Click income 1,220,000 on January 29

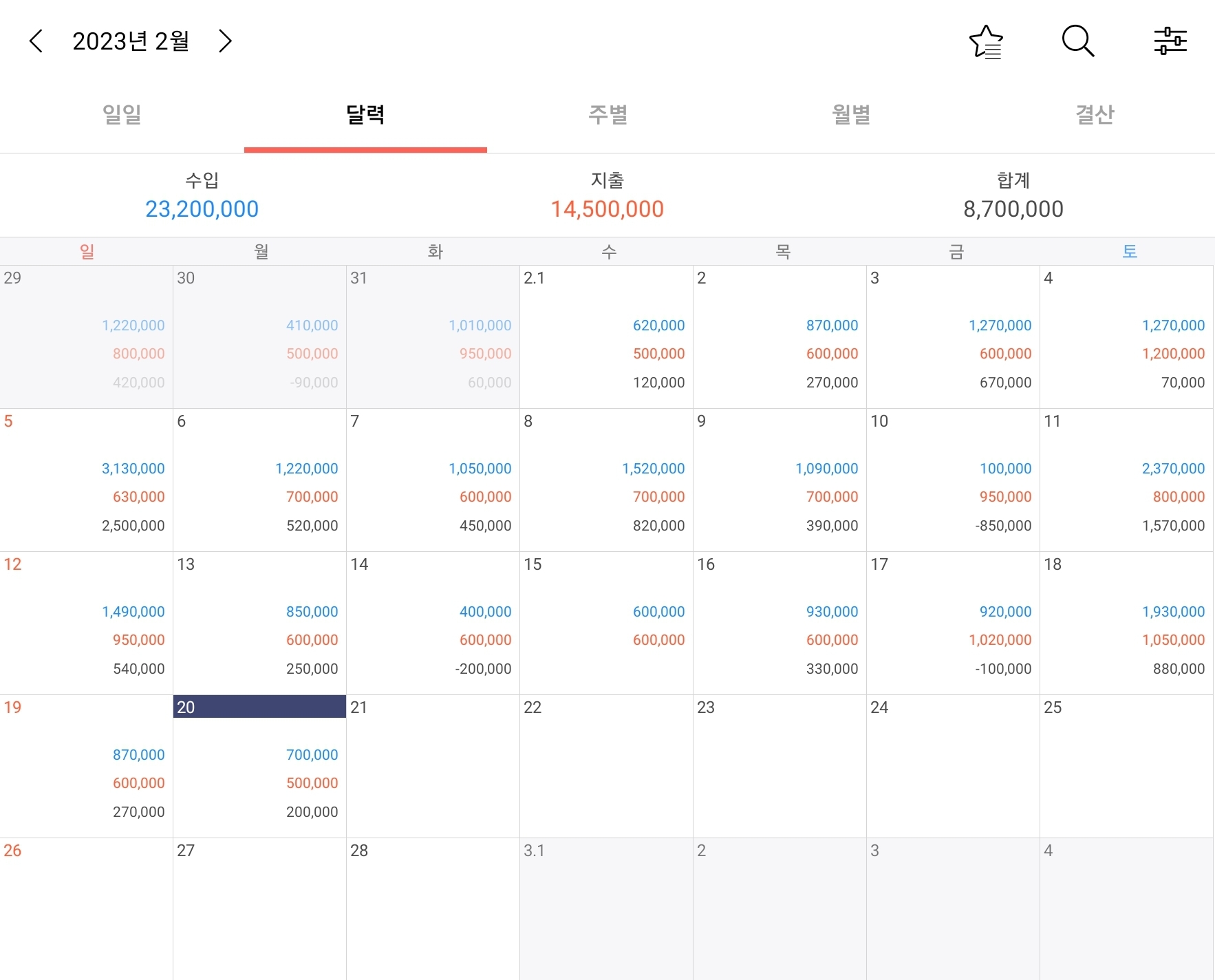point(133,326)
